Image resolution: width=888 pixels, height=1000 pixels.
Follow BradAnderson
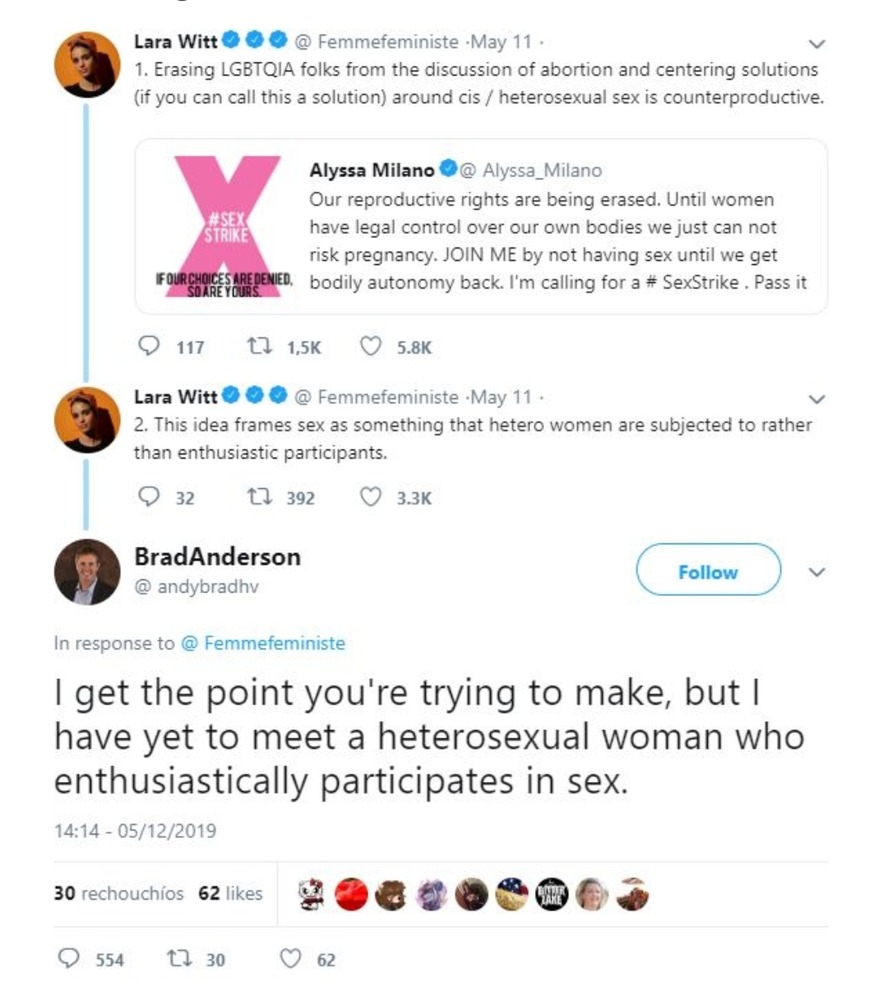(x=707, y=572)
